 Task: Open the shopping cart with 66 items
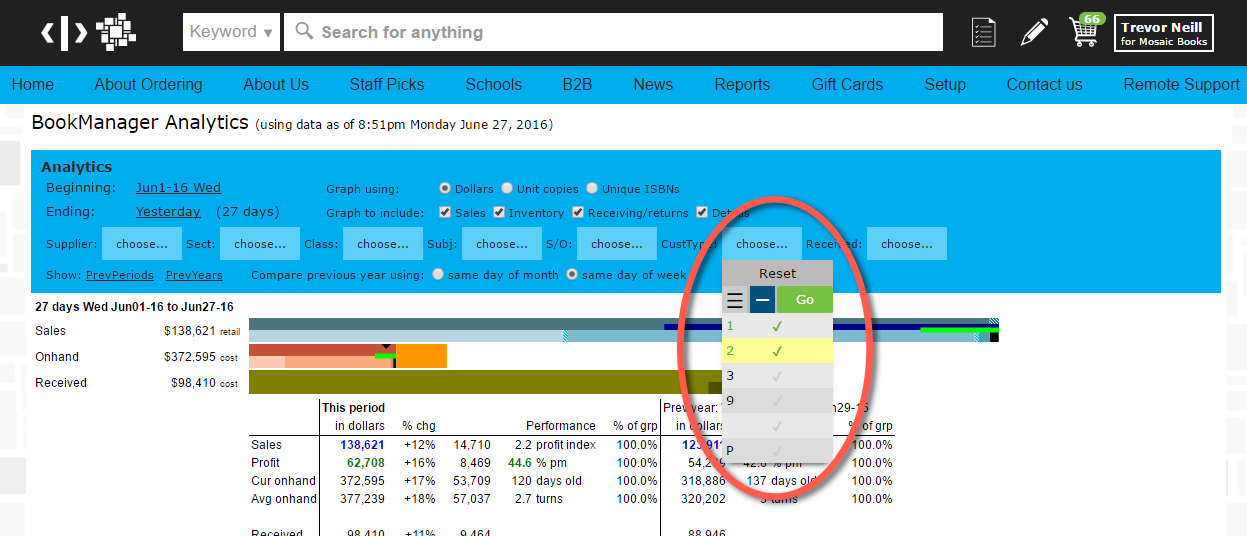pyautogui.click(x=1084, y=31)
